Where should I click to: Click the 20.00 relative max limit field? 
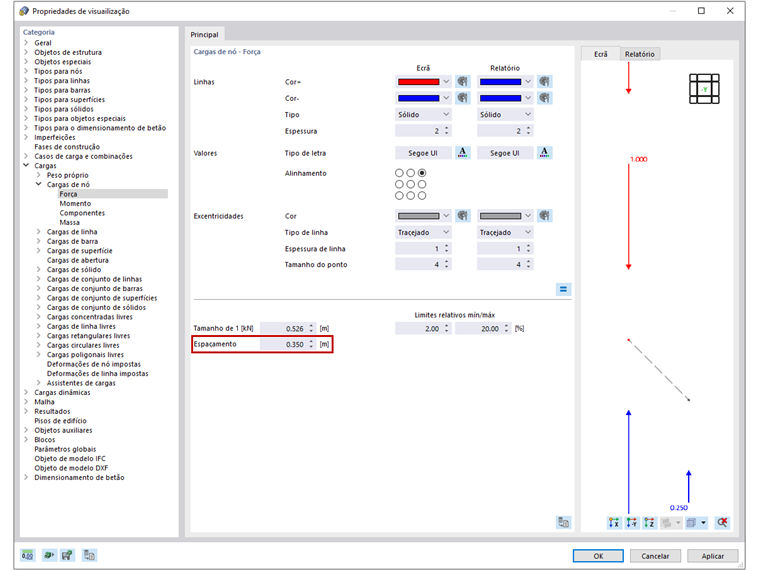(x=483, y=328)
